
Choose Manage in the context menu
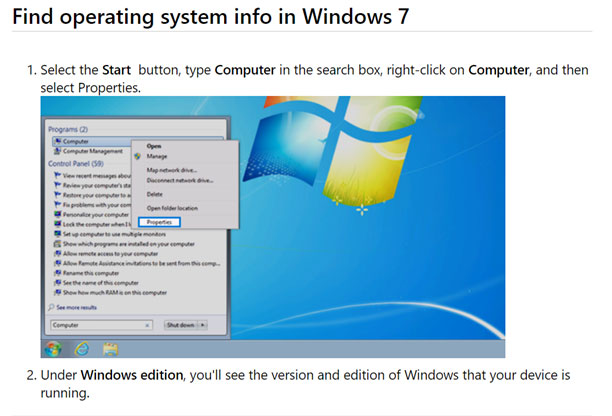157,156
